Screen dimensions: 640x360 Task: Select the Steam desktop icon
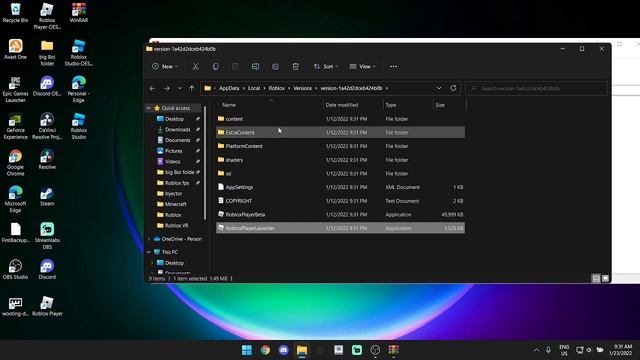click(x=47, y=196)
